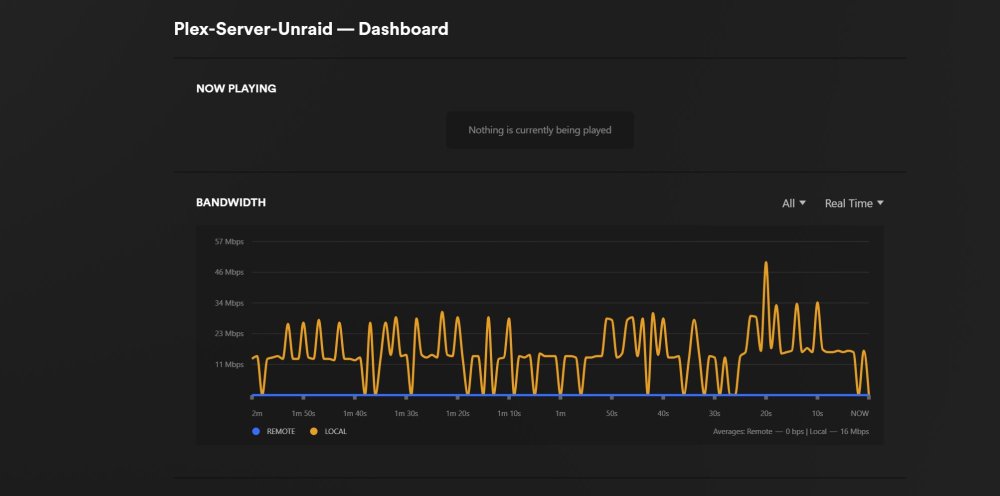Click the 1m 50s time axis label
The height and width of the screenshot is (496, 1000).
tap(304, 413)
